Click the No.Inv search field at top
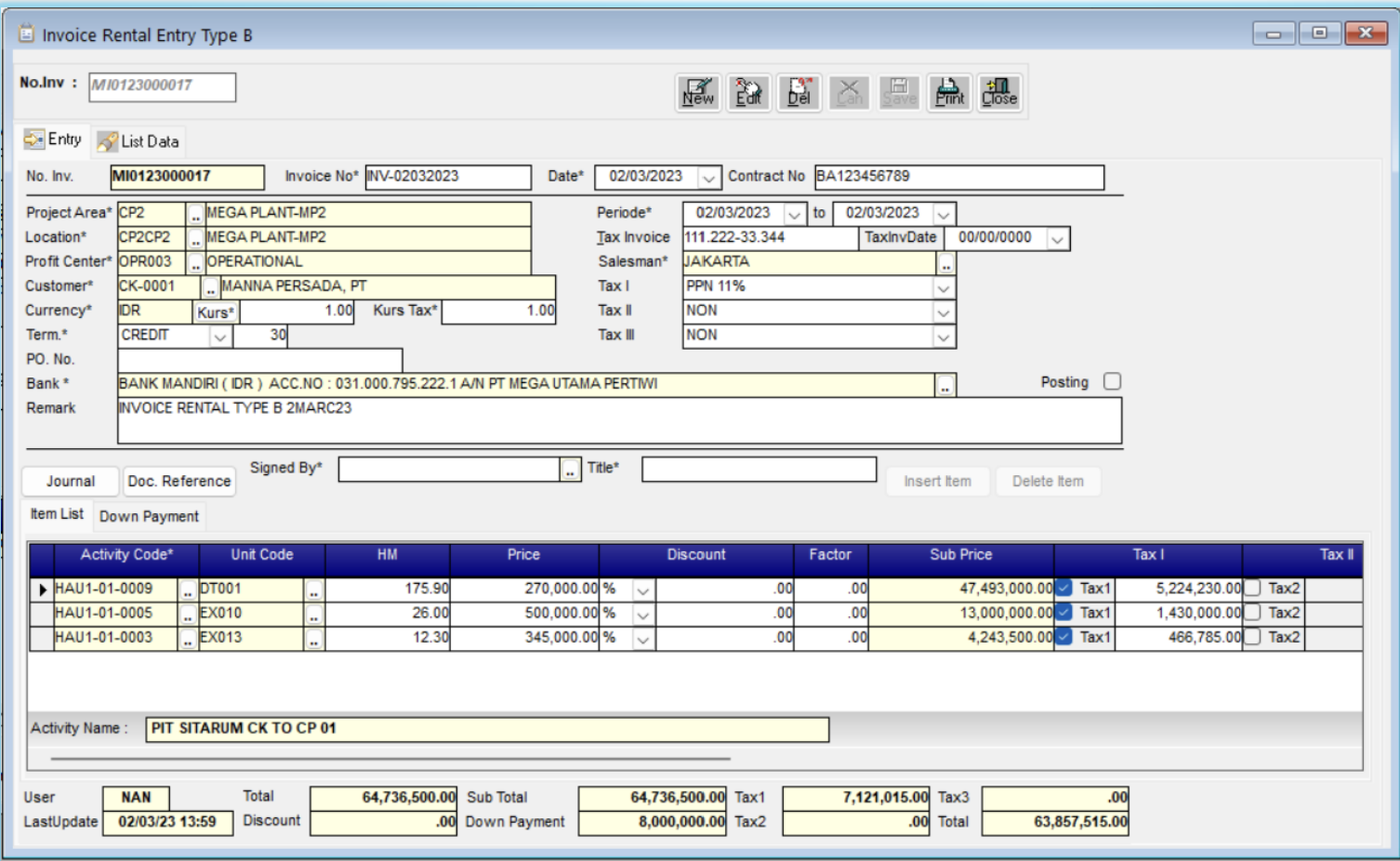Screen dimensions: 1400x861 (x=162, y=86)
